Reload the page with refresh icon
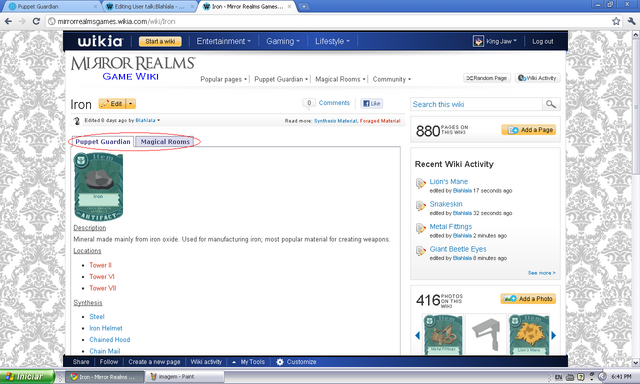The height and width of the screenshot is (384, 640). pos(36,21)
